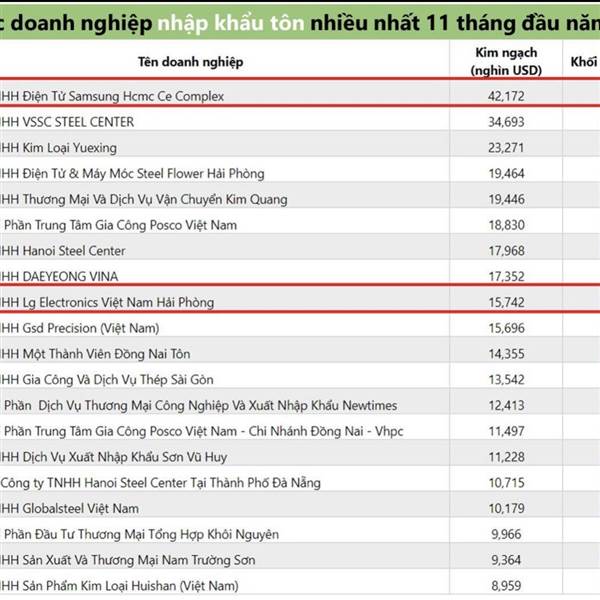Click the value 19,464

pyautogui.click(x=506, y=174)
